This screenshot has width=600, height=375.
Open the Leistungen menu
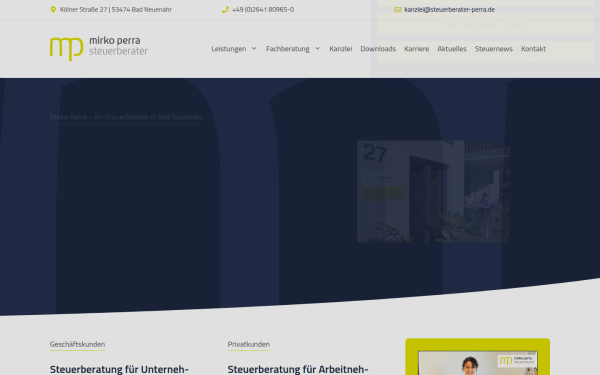[x=229, y=49]
